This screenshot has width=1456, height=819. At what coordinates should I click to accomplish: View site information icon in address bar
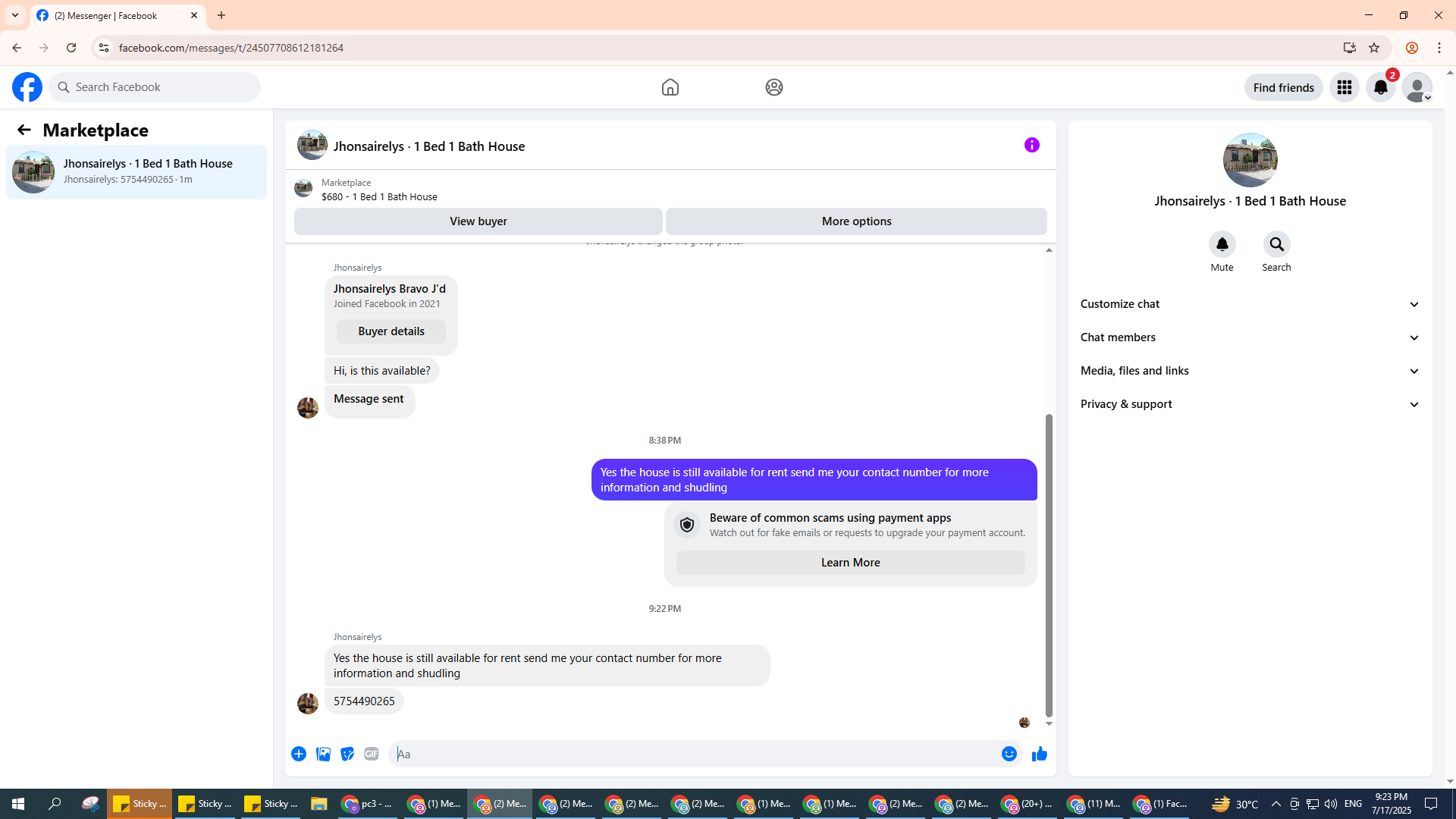click(104, 48)
